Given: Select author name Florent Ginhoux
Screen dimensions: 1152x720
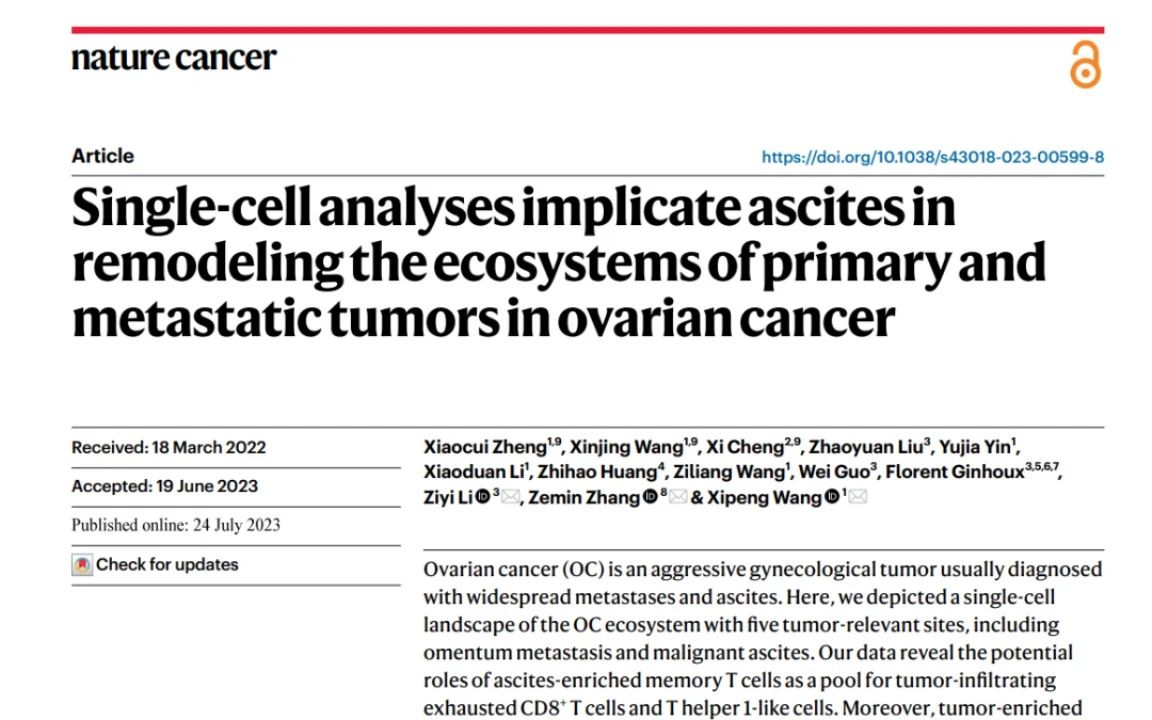Looking at the screenshot, I should [954, 472].
